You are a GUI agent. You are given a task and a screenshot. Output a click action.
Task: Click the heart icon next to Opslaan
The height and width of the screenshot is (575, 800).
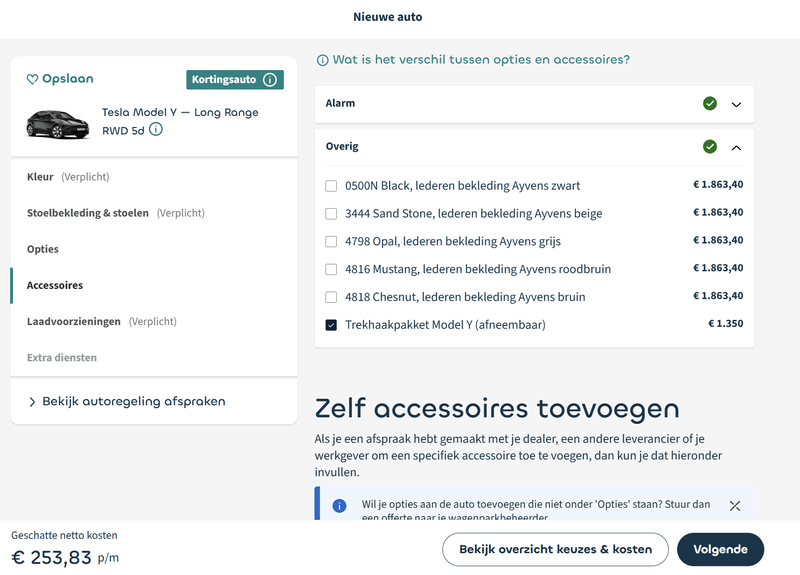(x=32, y=79)
